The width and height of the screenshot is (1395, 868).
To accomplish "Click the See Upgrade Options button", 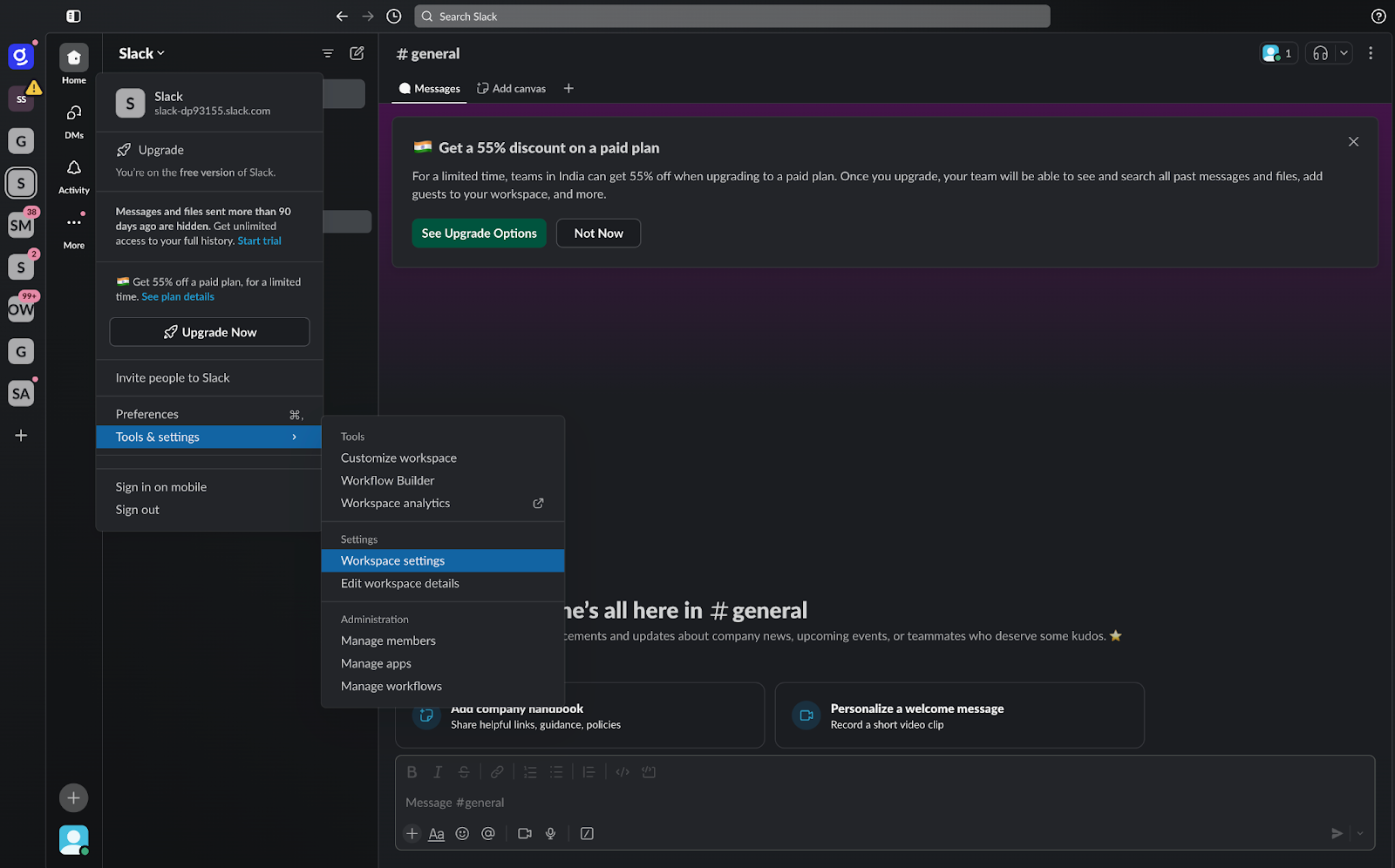I will (479, 233).
